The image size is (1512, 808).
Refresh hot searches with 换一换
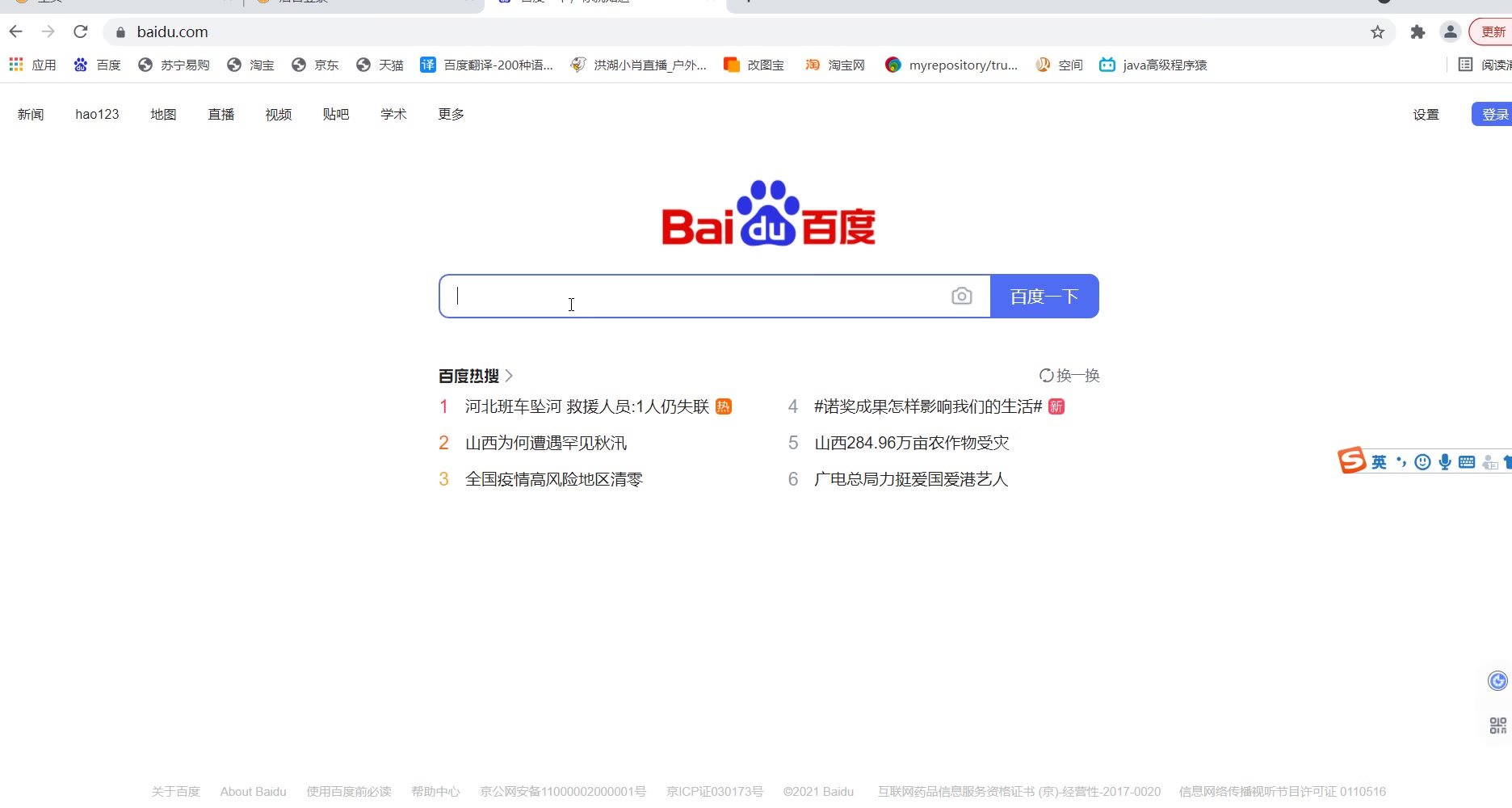(1069, 376)
